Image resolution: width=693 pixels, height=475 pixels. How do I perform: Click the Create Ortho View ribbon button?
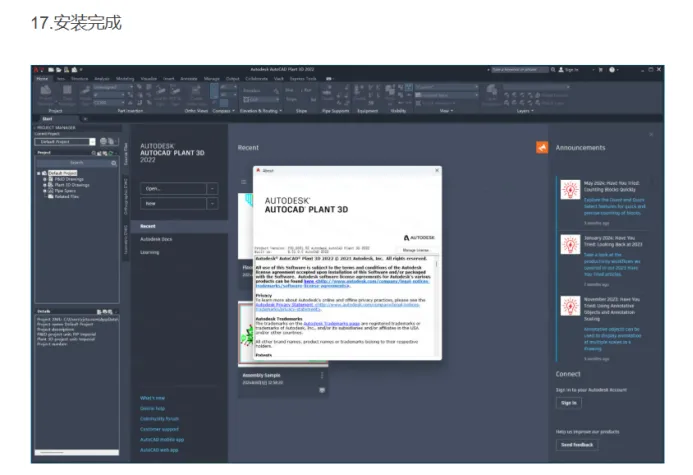[195, 95]
